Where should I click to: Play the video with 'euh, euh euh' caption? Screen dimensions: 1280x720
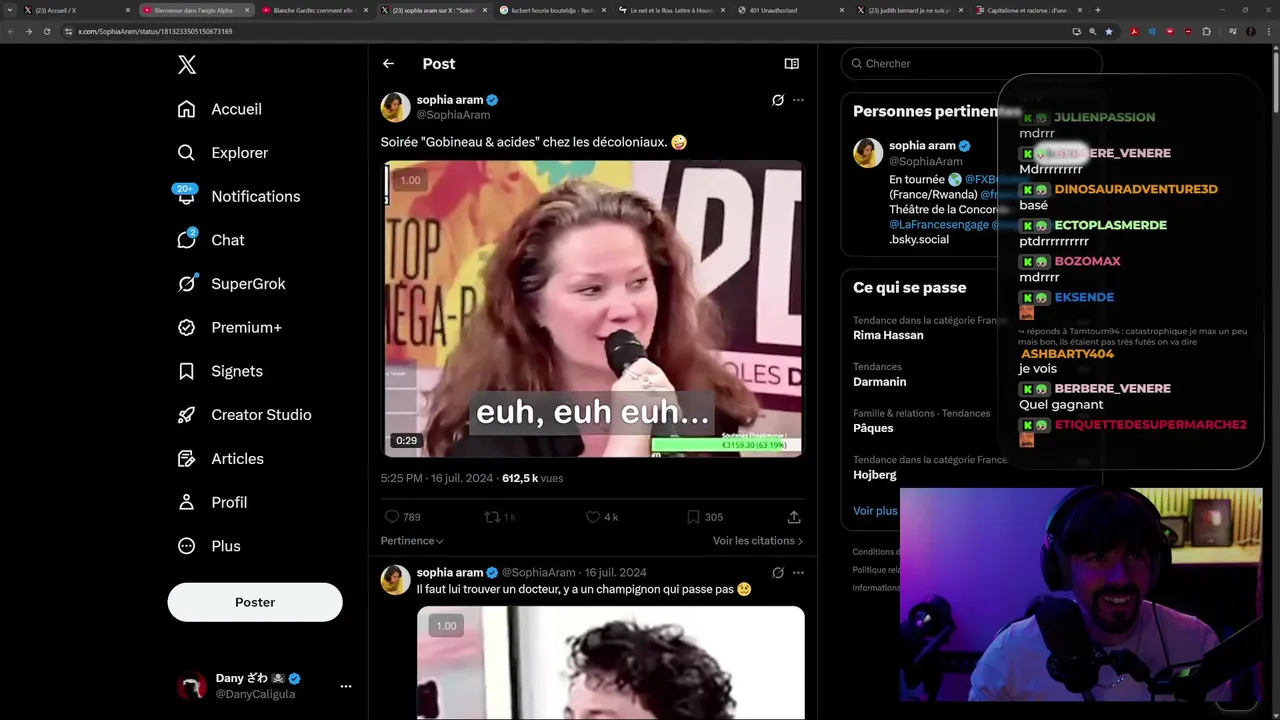click(594, 309)
